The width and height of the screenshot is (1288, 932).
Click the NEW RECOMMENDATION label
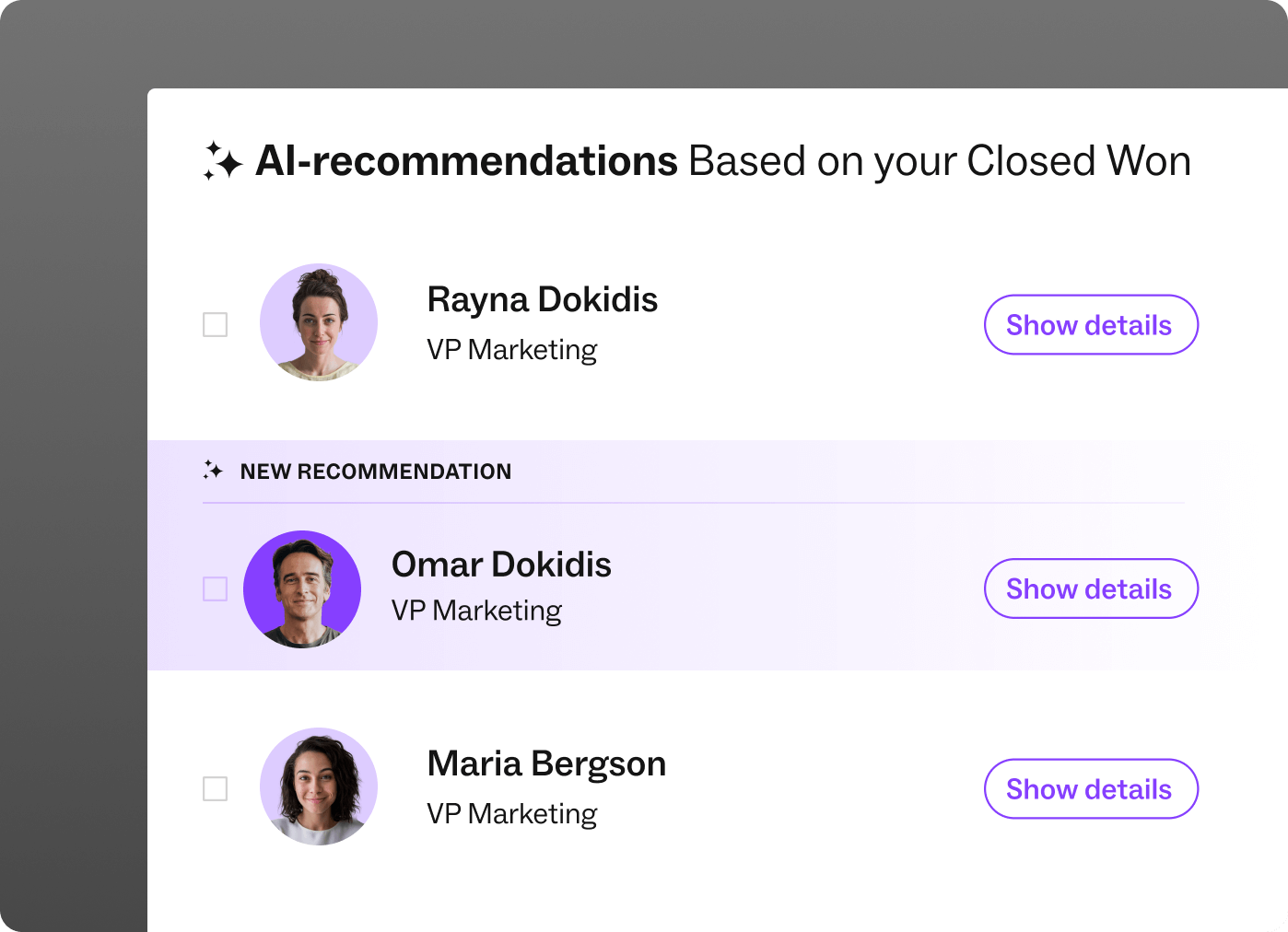(x=376, y=472)
